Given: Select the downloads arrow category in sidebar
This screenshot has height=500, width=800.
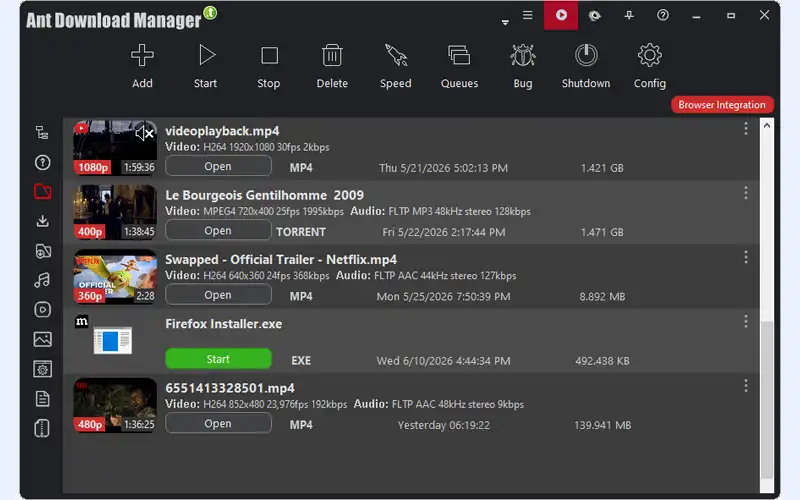Looking at the screenshot, I should point(42,221).
